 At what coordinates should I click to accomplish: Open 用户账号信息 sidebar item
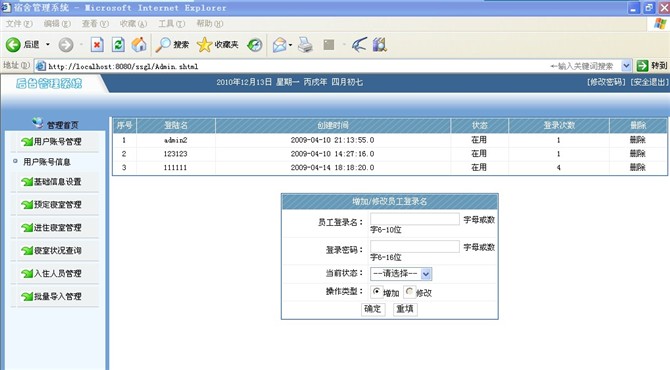pyautogui.click(x=47, y=162)
